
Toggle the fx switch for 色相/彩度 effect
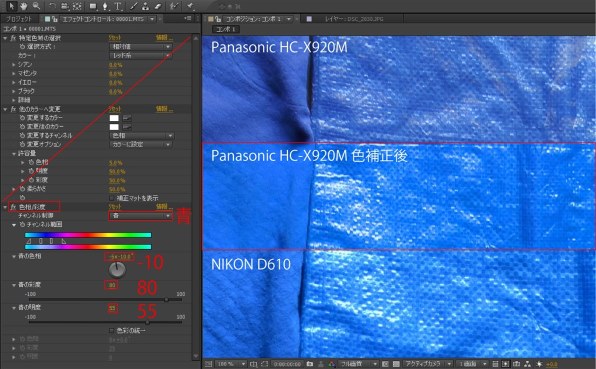(x=13, y=207)
